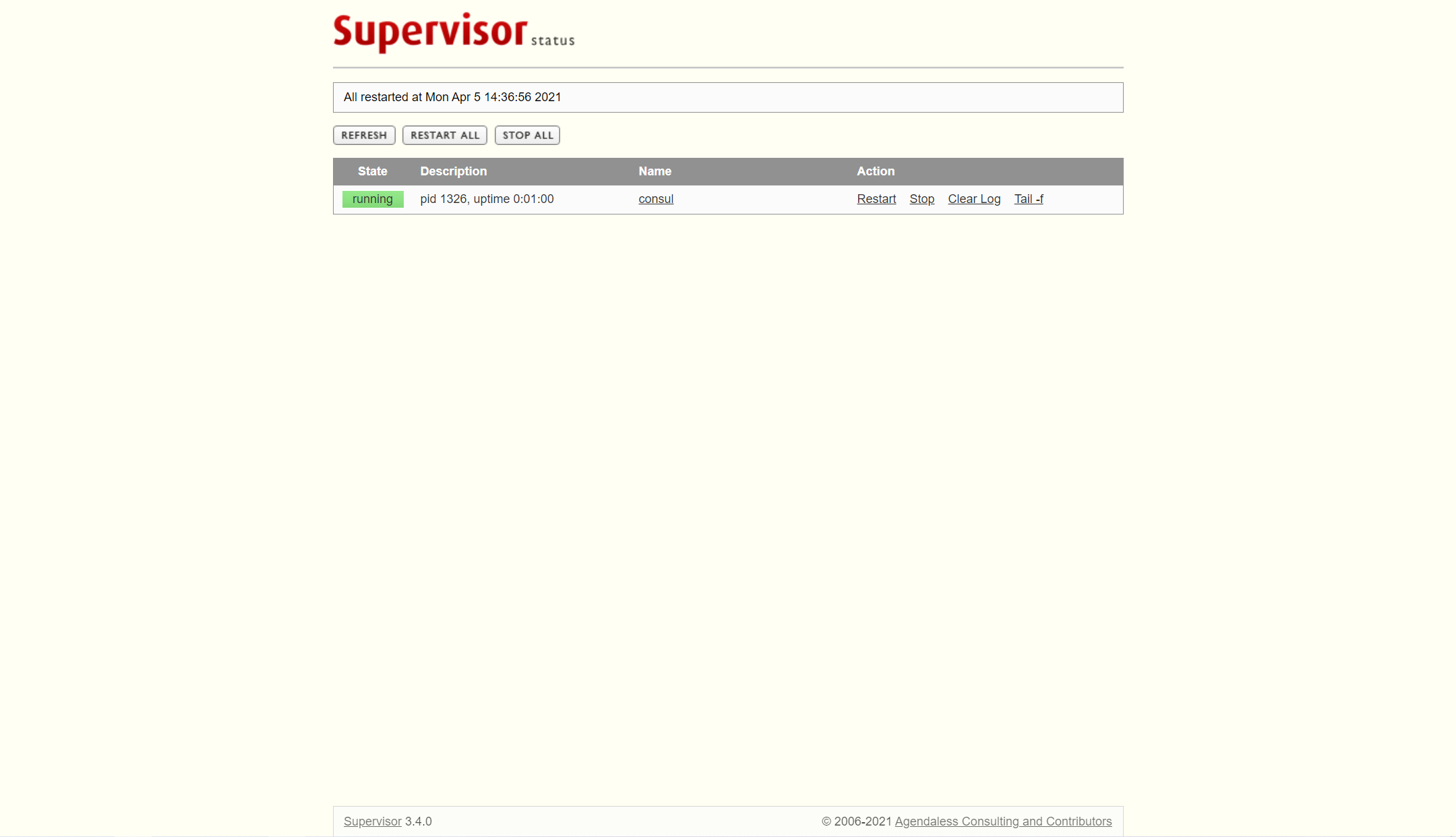Click Stop All to halt all processes

point(527,135)
